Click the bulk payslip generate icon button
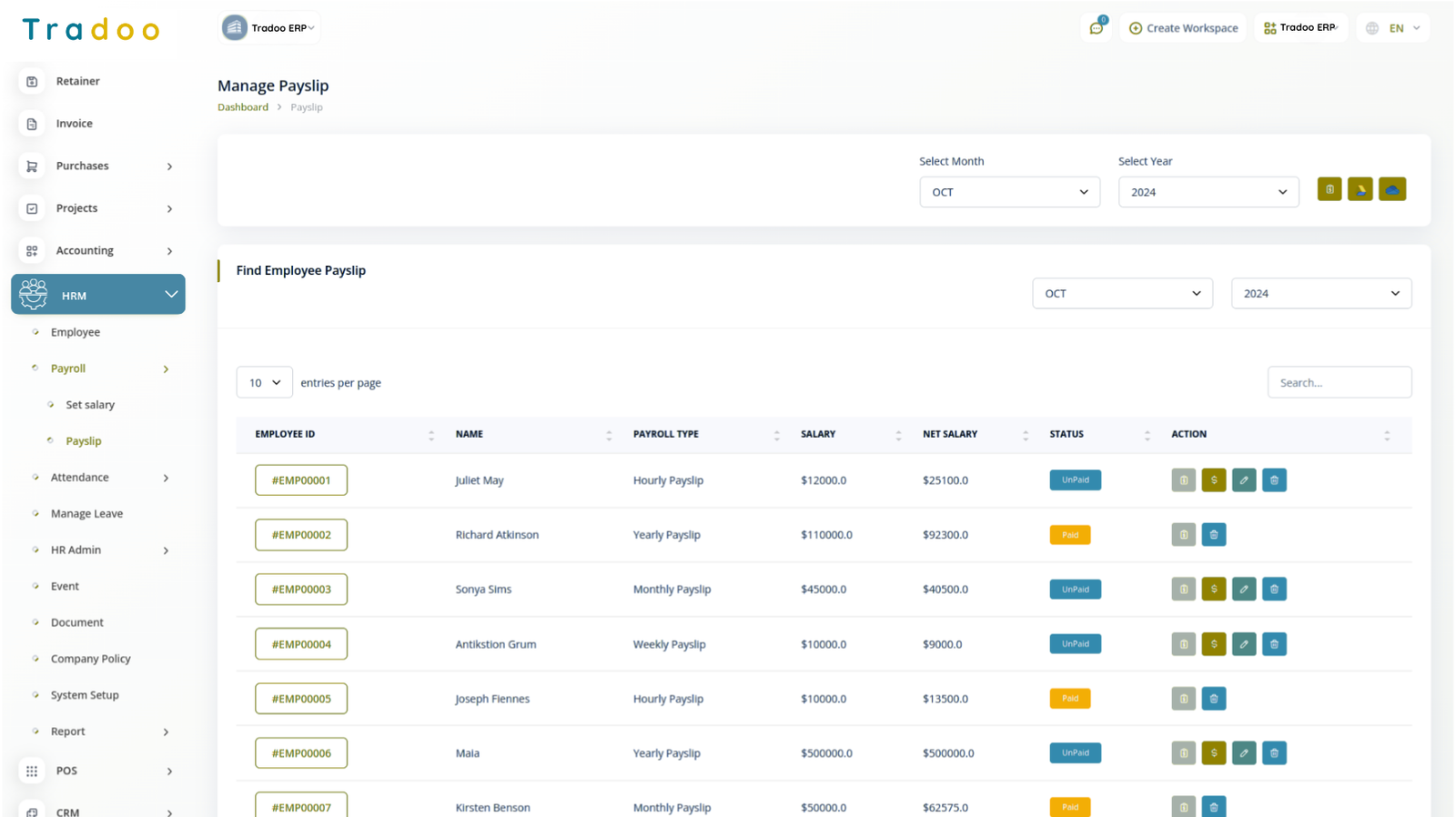The width and height of the screenshot is (1456, 817). click(1329, 189)
